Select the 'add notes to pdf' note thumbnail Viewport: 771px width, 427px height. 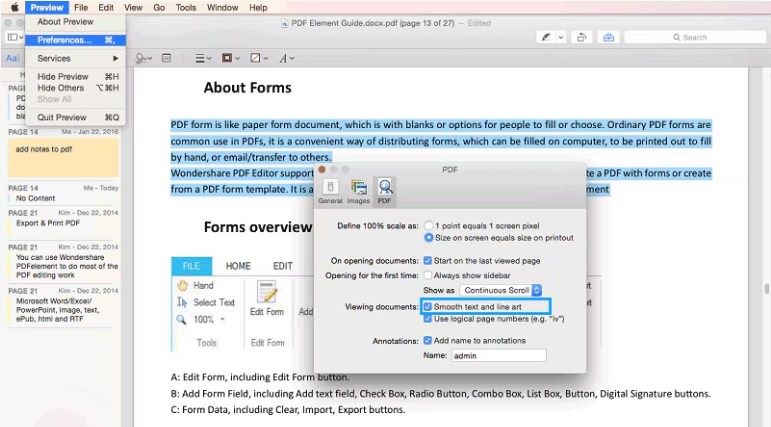(63, 157)
